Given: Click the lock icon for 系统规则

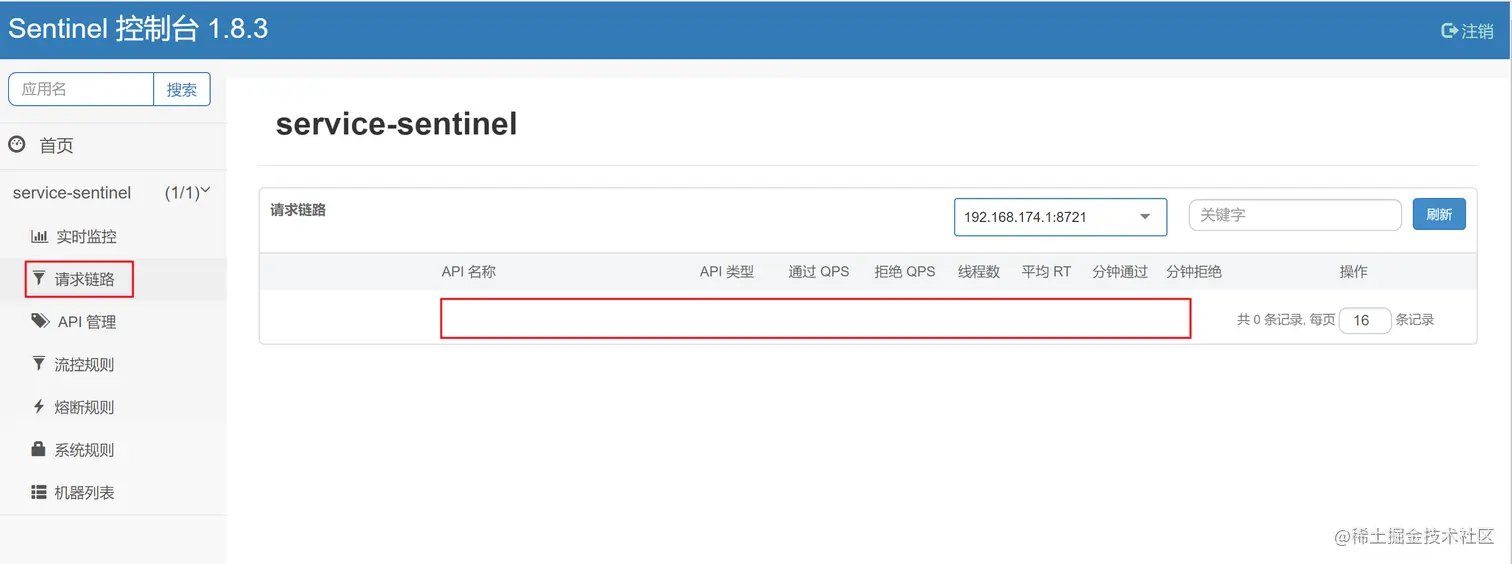Looking at the screenshot, I should [x=39, y=449].
